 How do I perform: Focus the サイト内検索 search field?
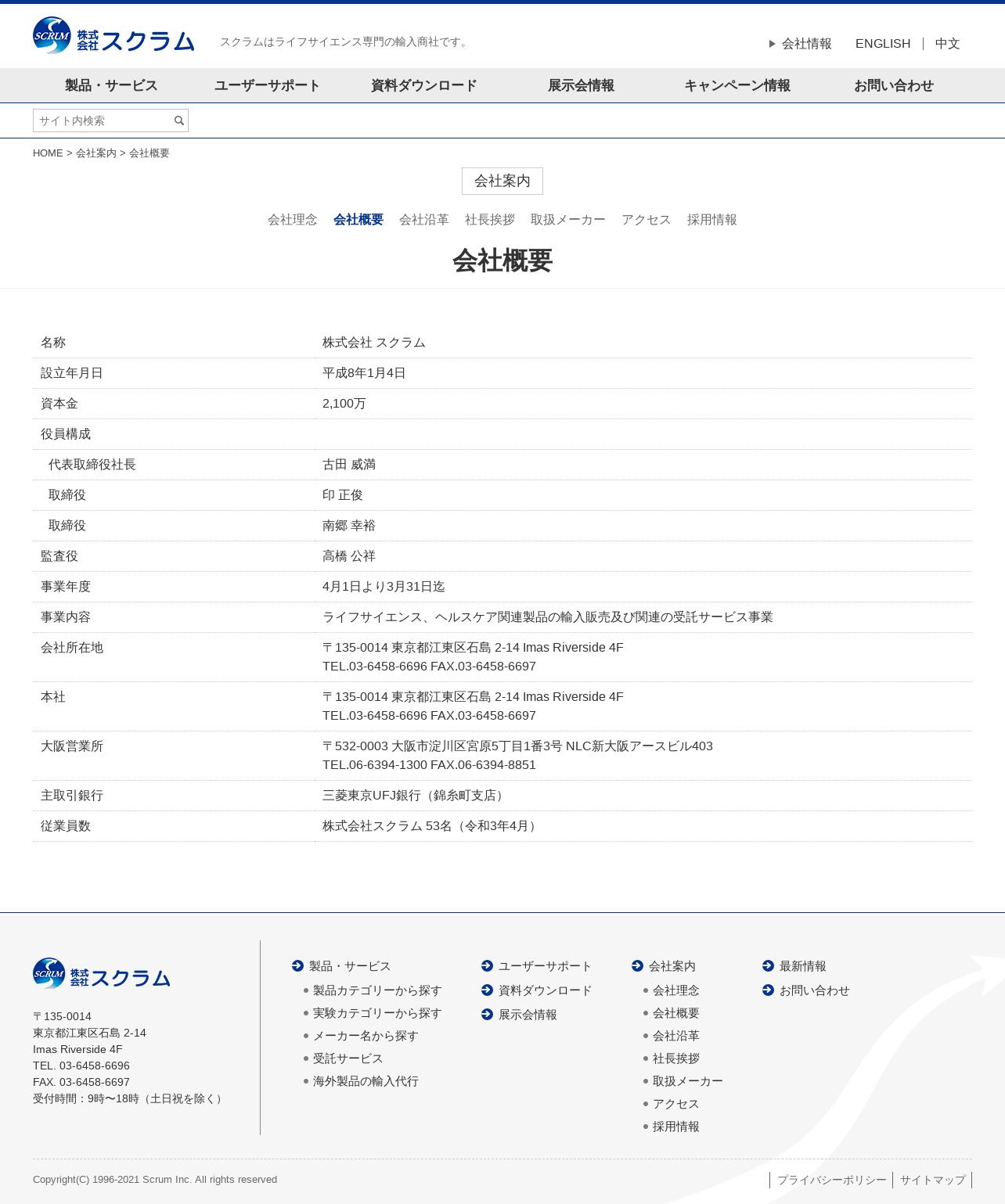point(110,120)
